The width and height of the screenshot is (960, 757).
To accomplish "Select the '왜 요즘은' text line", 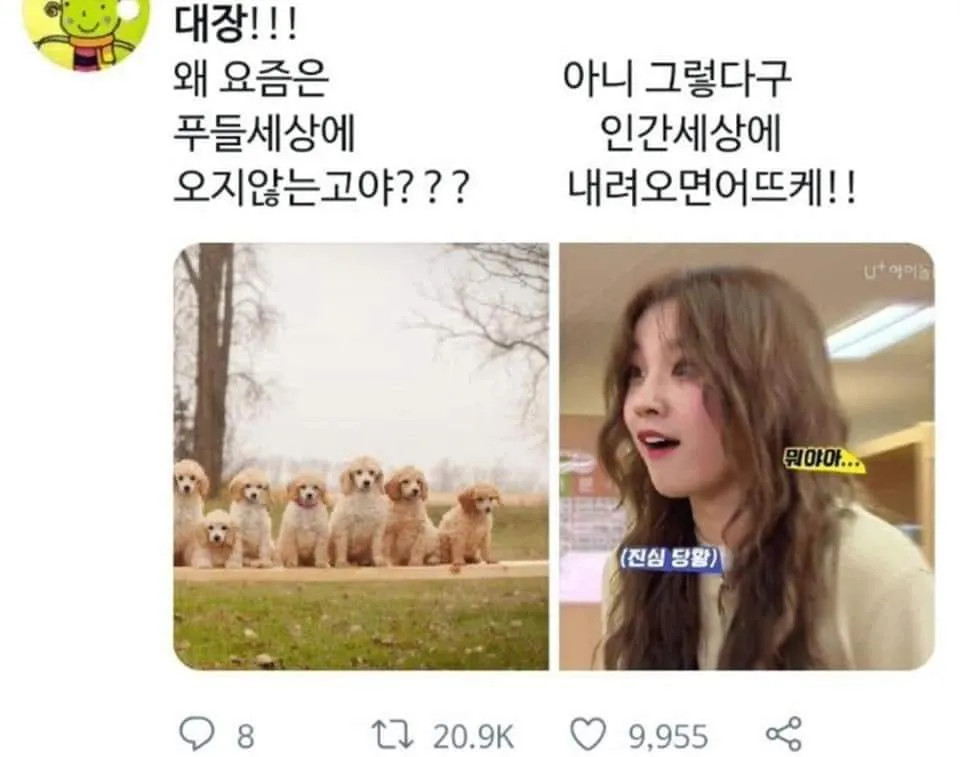I will 252,78.
